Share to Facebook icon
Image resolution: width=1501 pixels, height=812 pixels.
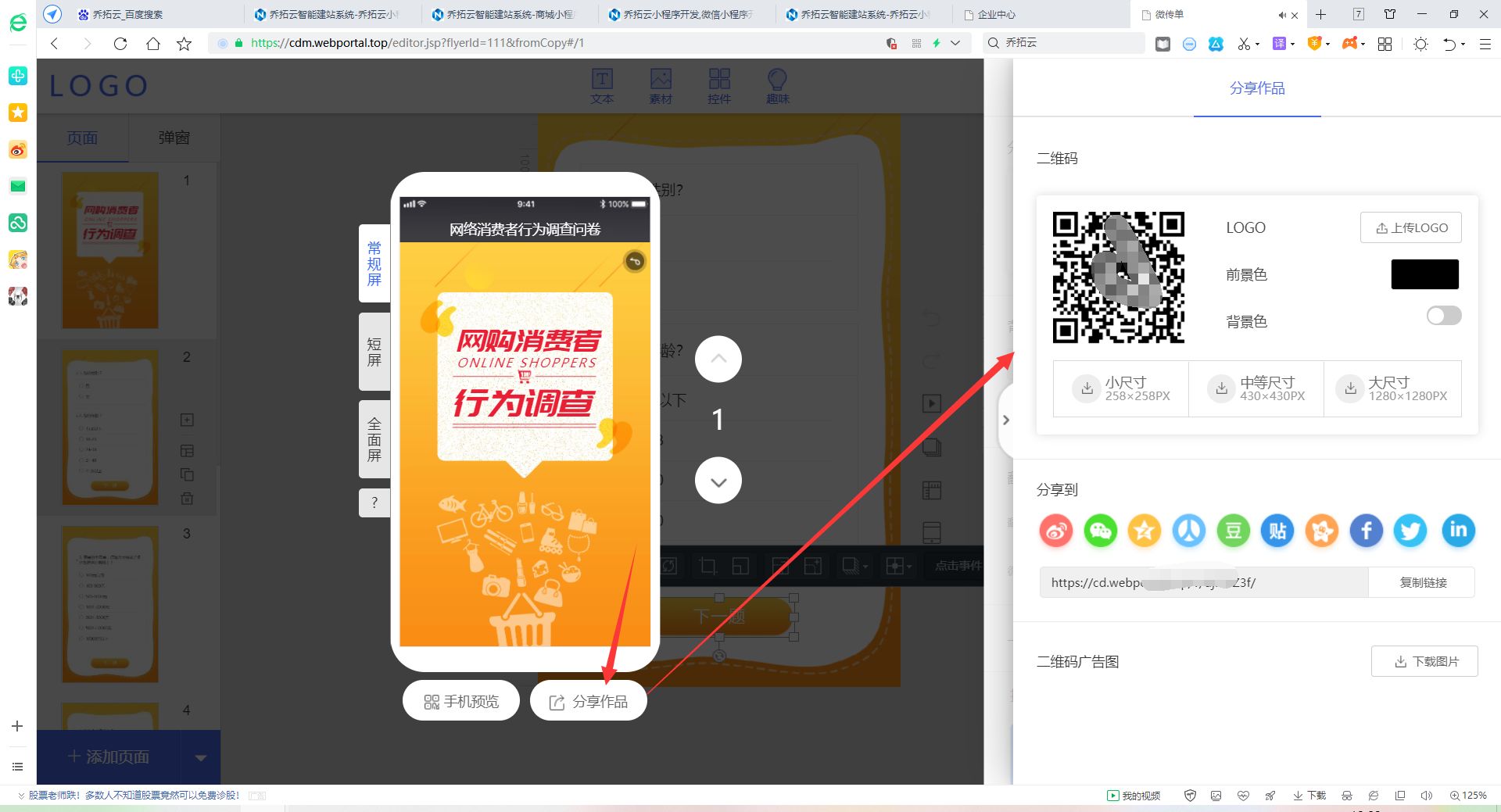point(1367,531)
